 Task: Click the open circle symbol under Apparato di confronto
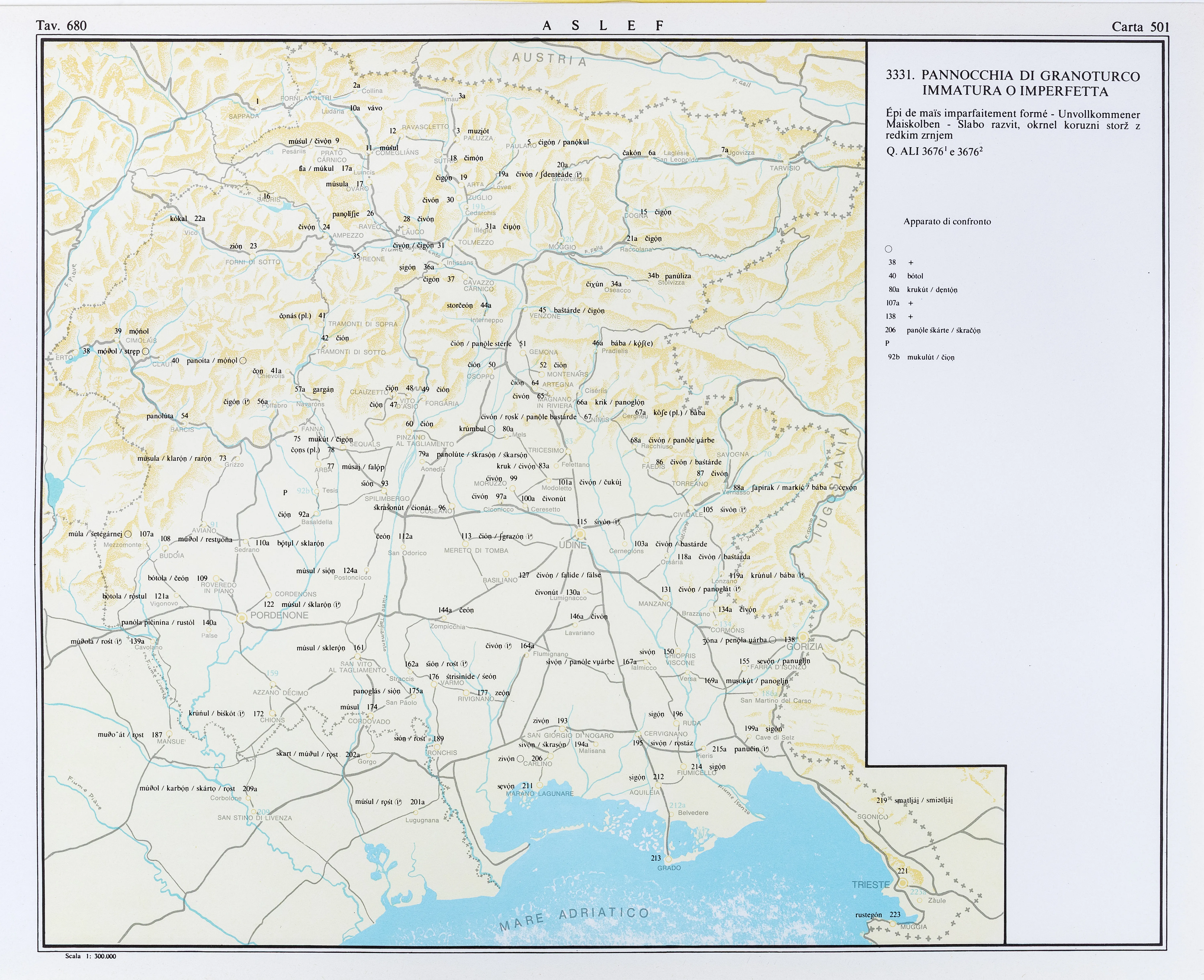(x=888, y=249)
